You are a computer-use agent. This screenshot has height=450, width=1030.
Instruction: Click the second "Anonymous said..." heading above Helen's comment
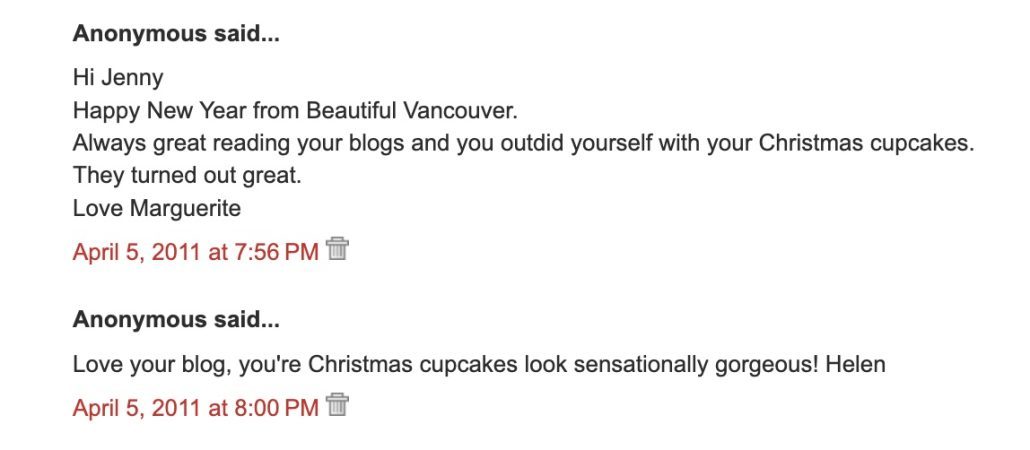176,320
